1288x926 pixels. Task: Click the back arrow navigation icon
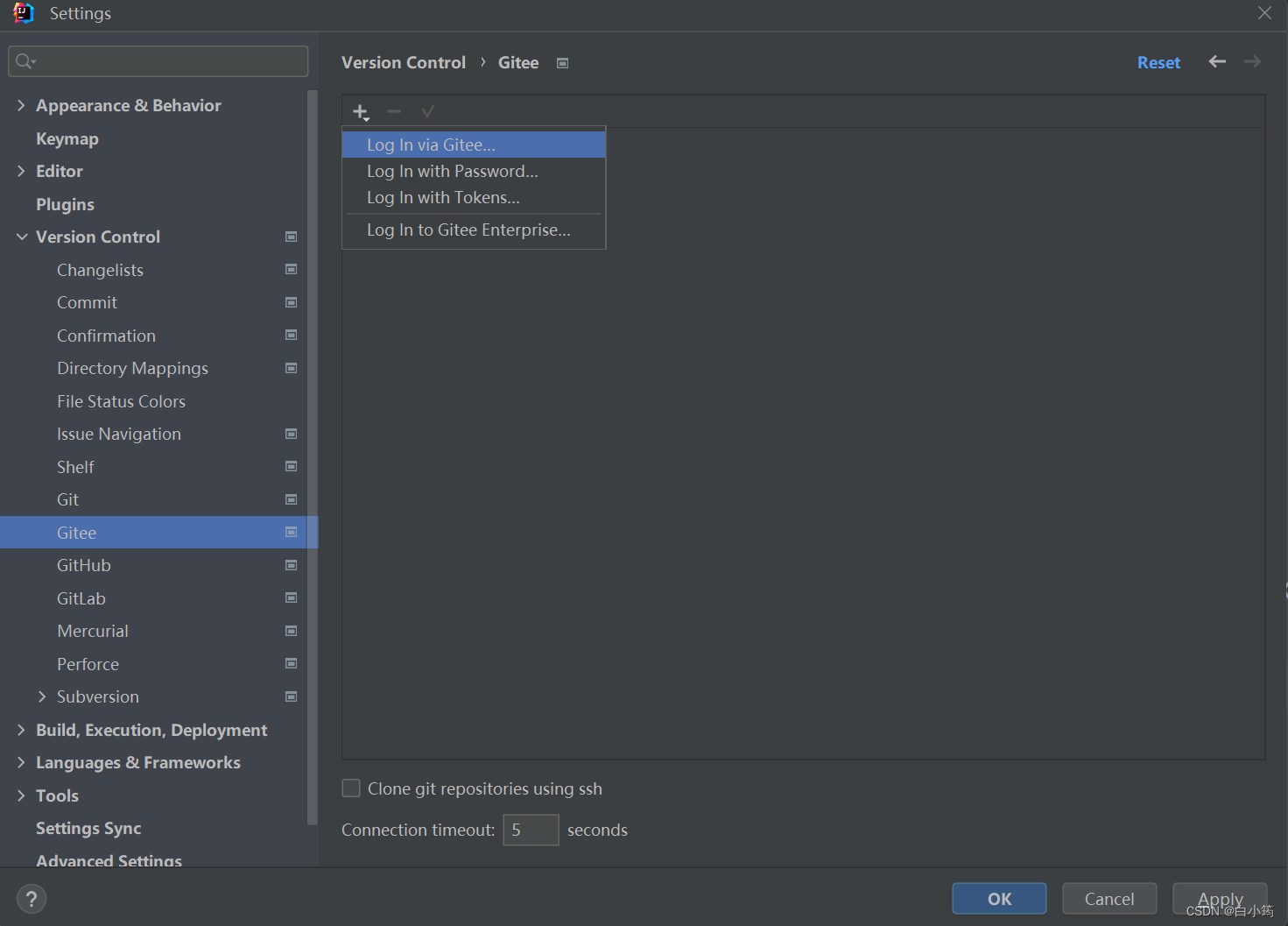click(x=1217, y=61)
